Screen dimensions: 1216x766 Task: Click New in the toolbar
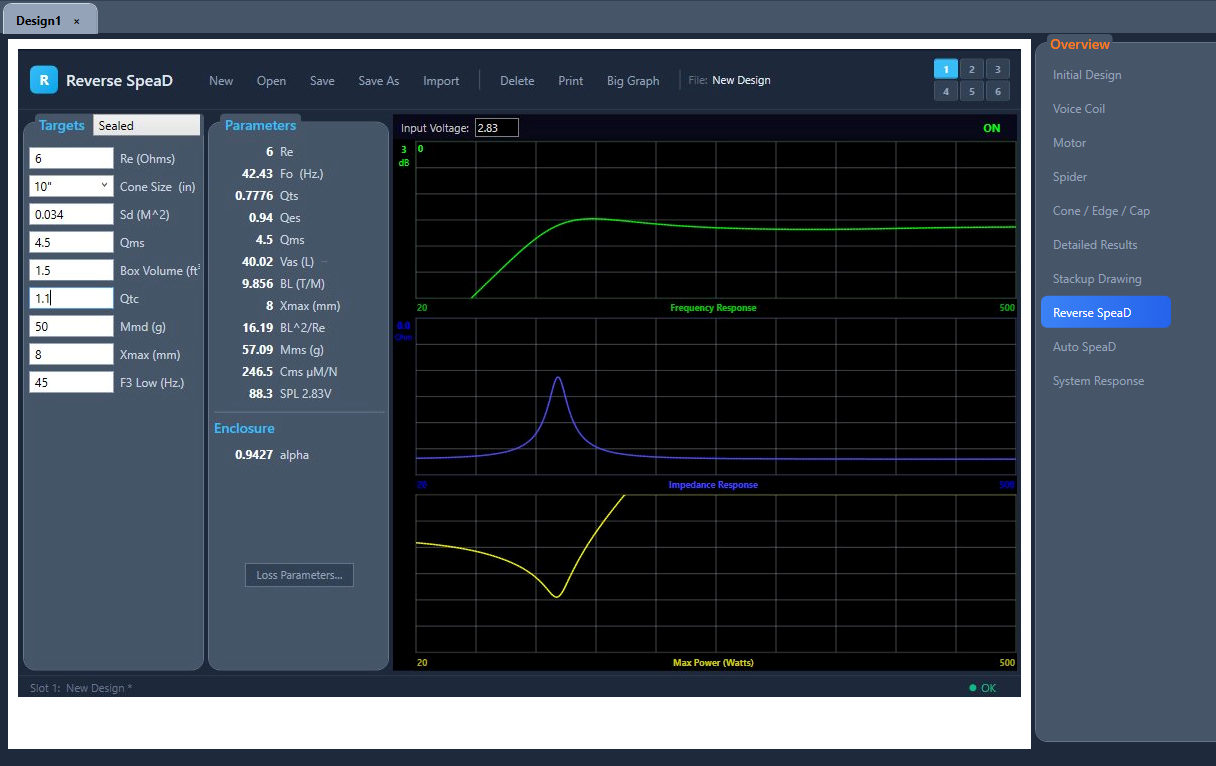tap(221, 81)
